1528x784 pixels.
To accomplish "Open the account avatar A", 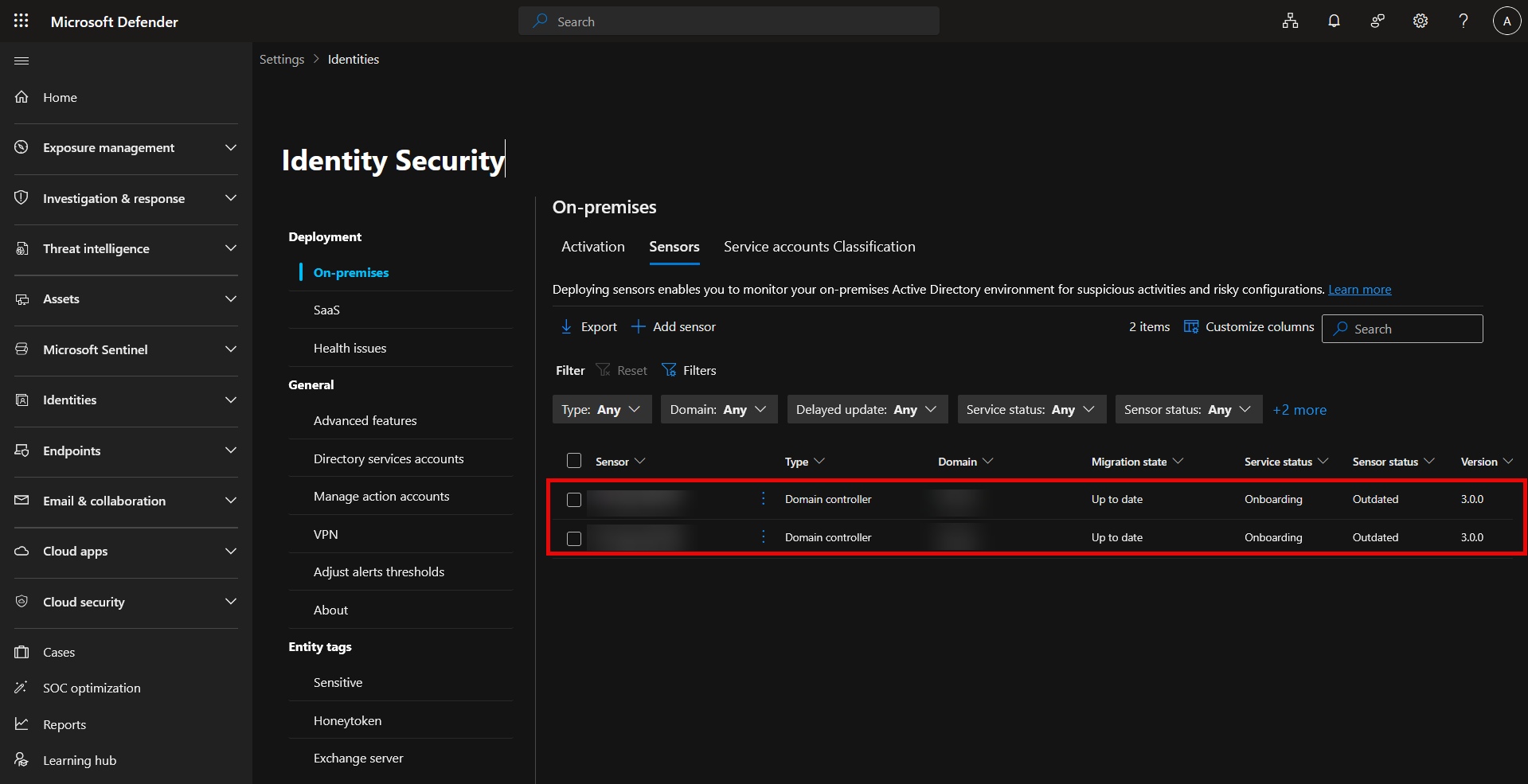I will [1507, 21].
